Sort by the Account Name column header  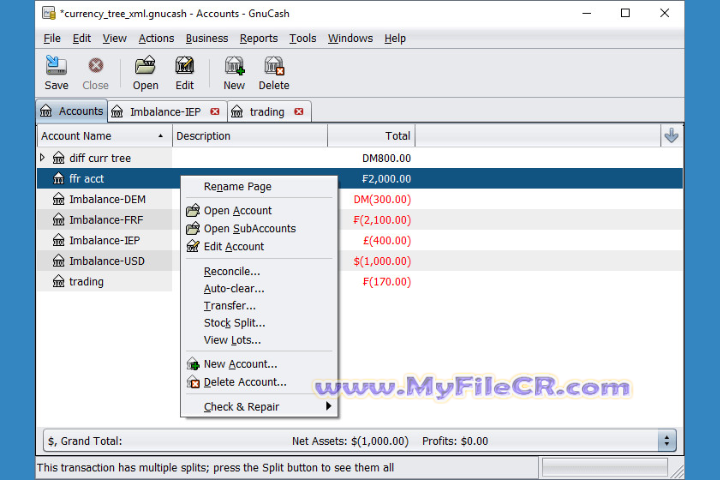104,136
